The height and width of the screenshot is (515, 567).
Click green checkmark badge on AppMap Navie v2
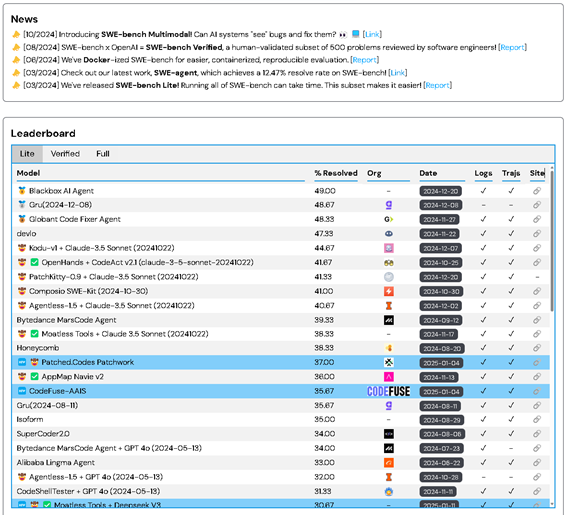coord(34,376)
